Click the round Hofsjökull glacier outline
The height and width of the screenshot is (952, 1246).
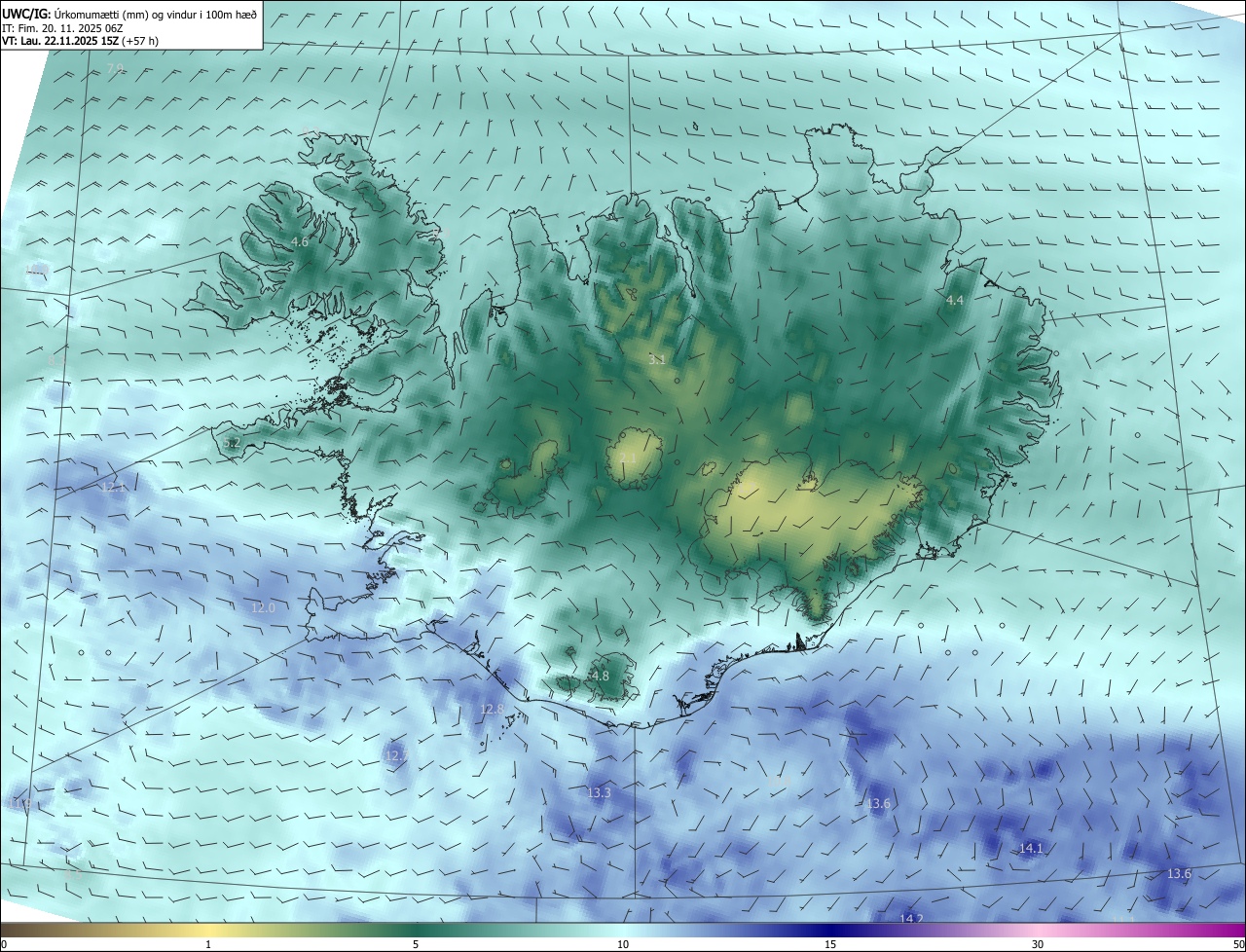635,458
